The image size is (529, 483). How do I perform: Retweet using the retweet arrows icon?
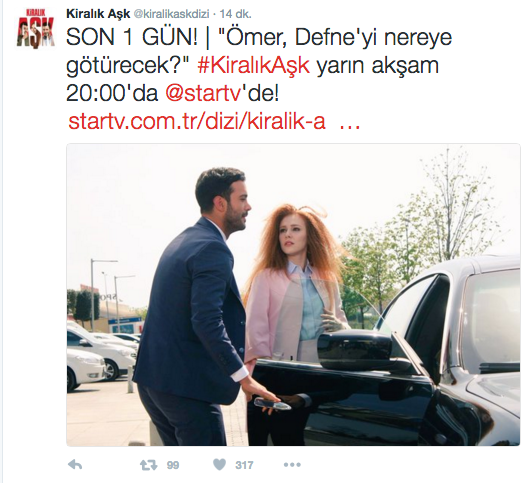pyautogui.click(x=149, y=465)
